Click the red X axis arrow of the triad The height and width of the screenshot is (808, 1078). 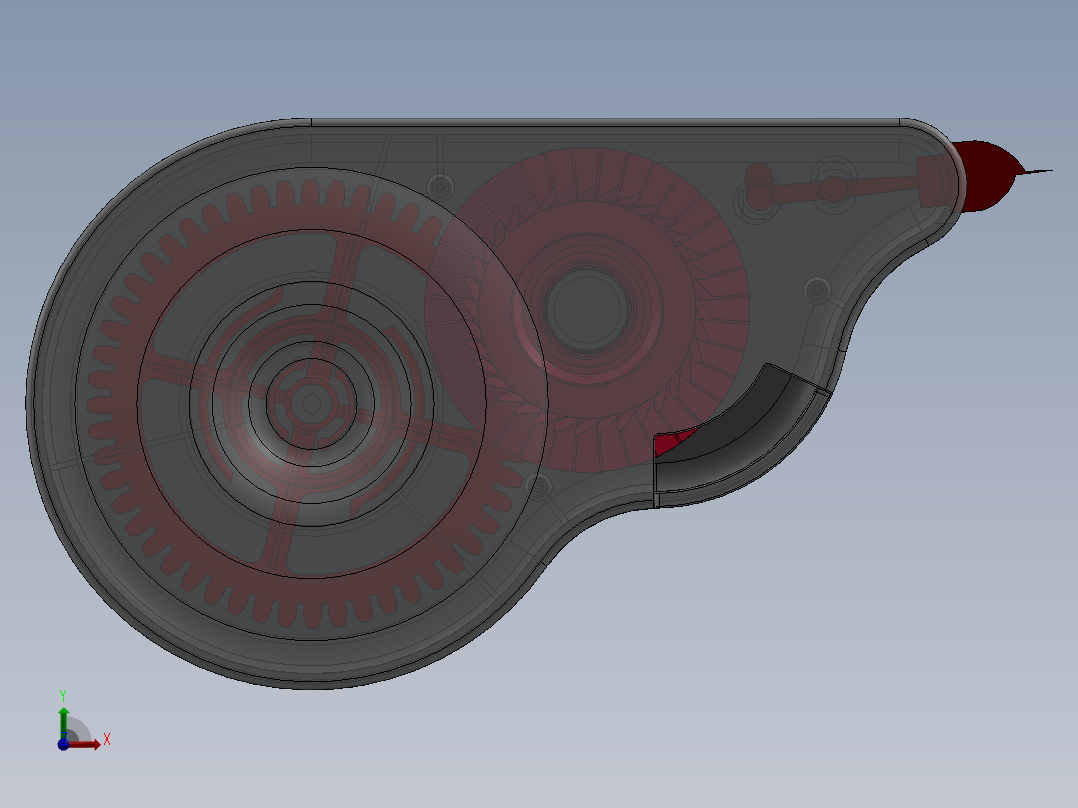86,745
